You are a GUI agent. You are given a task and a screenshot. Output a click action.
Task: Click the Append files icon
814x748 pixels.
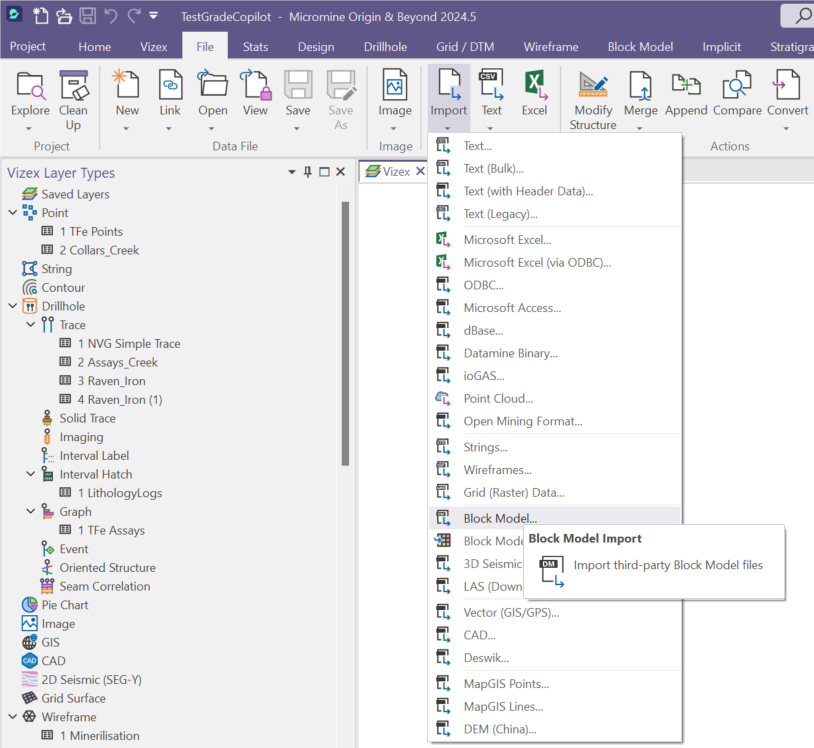point(686,88)
